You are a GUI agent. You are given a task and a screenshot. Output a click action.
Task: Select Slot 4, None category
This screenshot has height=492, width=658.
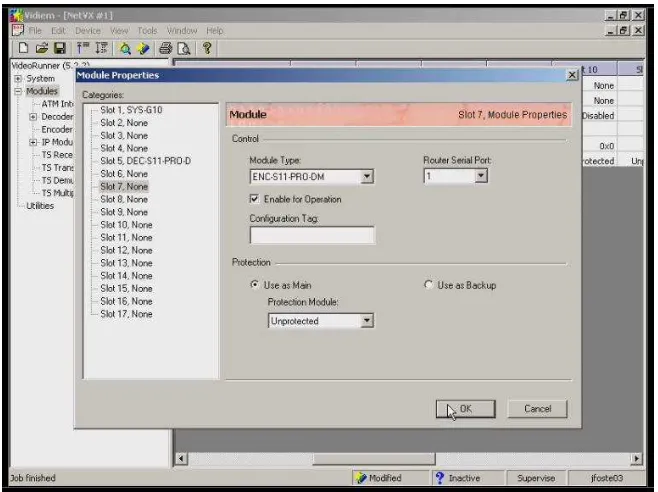[124, 148]
